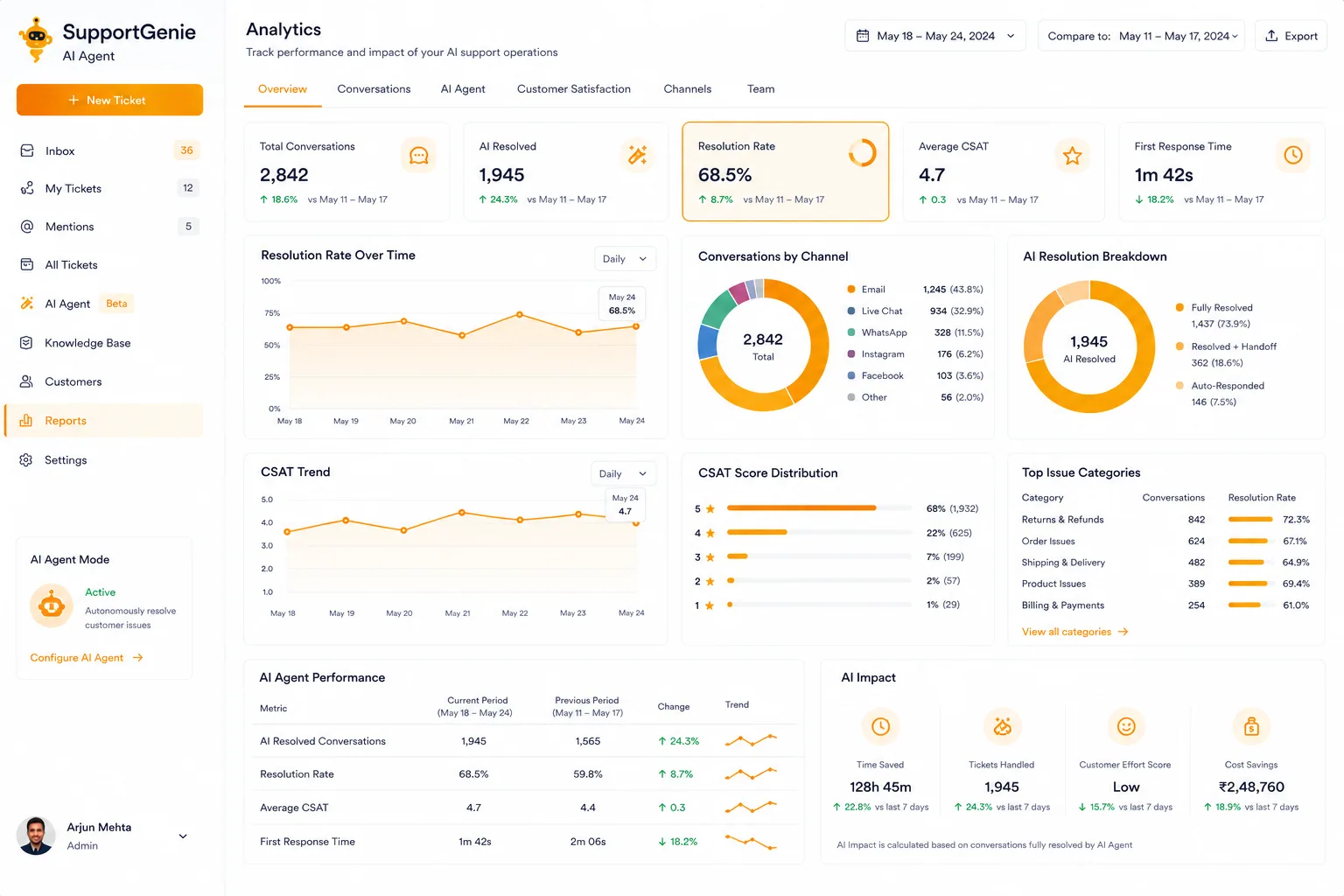Image resolution: width=1344 pixels, height=896 pixels.
Task: Open the Inbox sidebar icon
Action: 27,150
